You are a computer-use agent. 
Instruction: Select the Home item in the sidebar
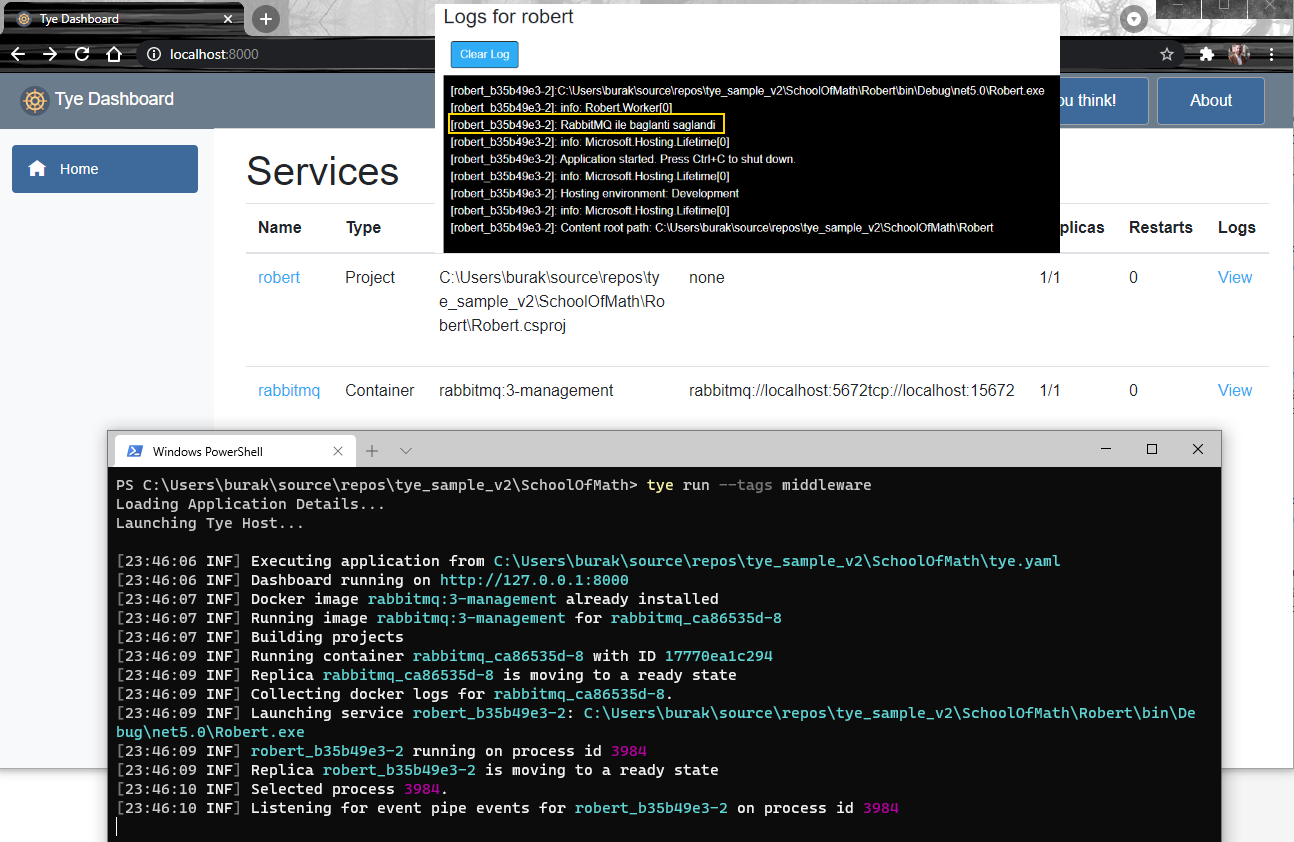click(x=104, y=169)
